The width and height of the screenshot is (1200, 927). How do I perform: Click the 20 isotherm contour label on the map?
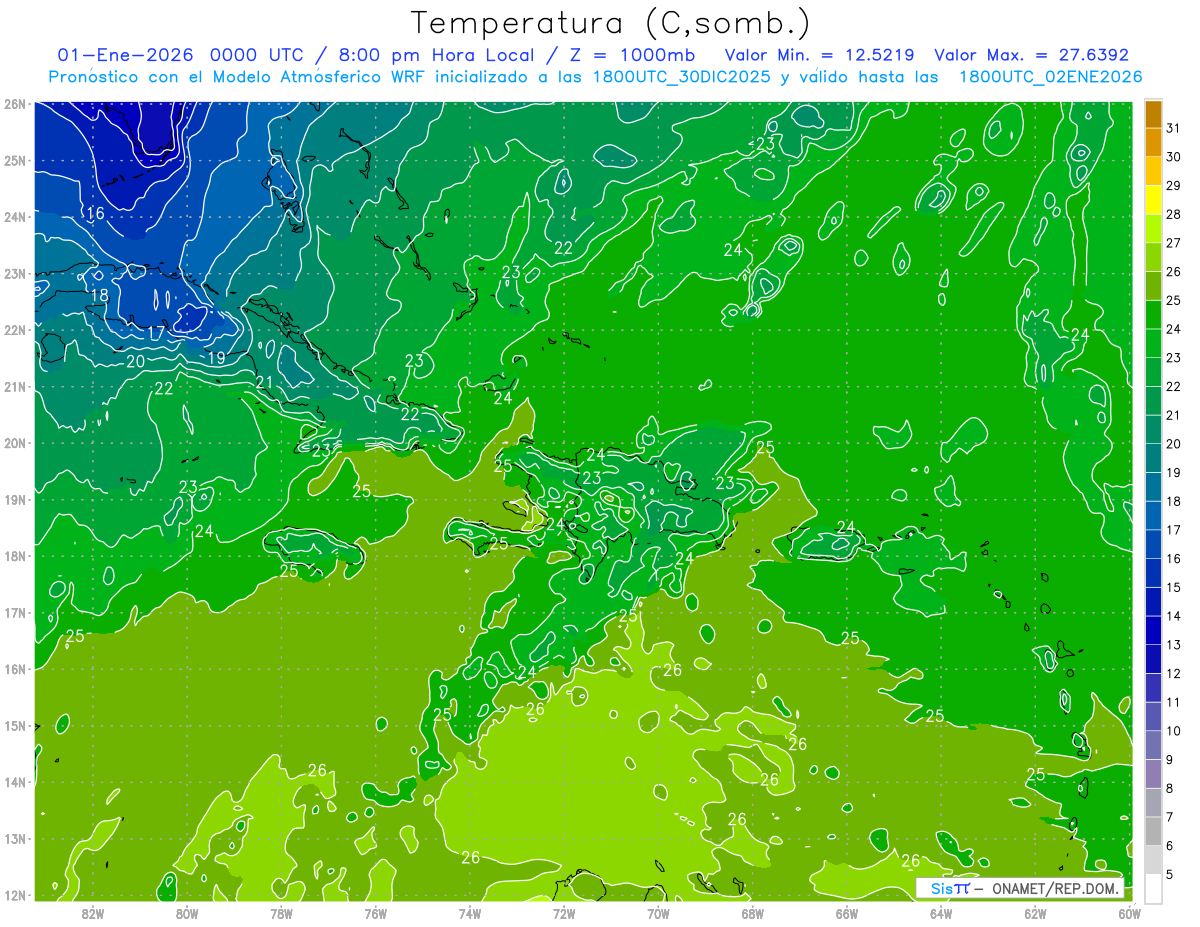[135, 361]
